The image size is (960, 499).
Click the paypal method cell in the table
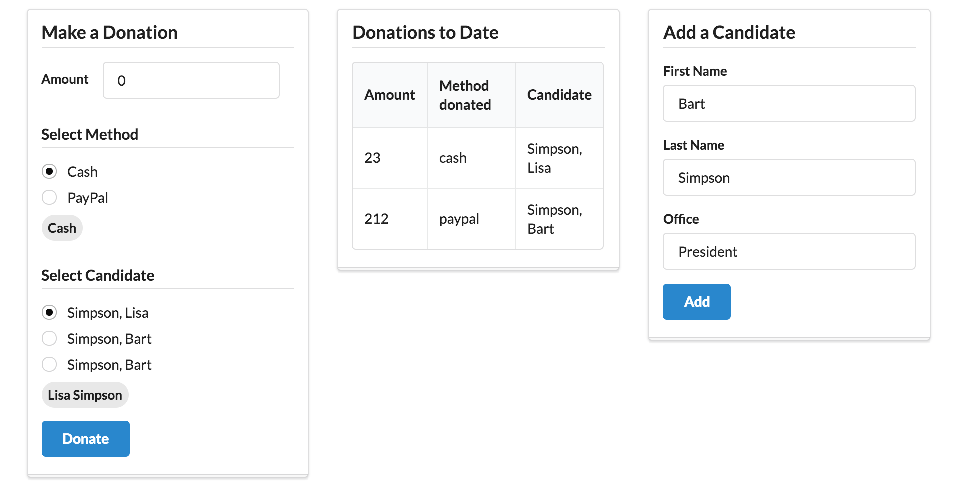point(458,219)
